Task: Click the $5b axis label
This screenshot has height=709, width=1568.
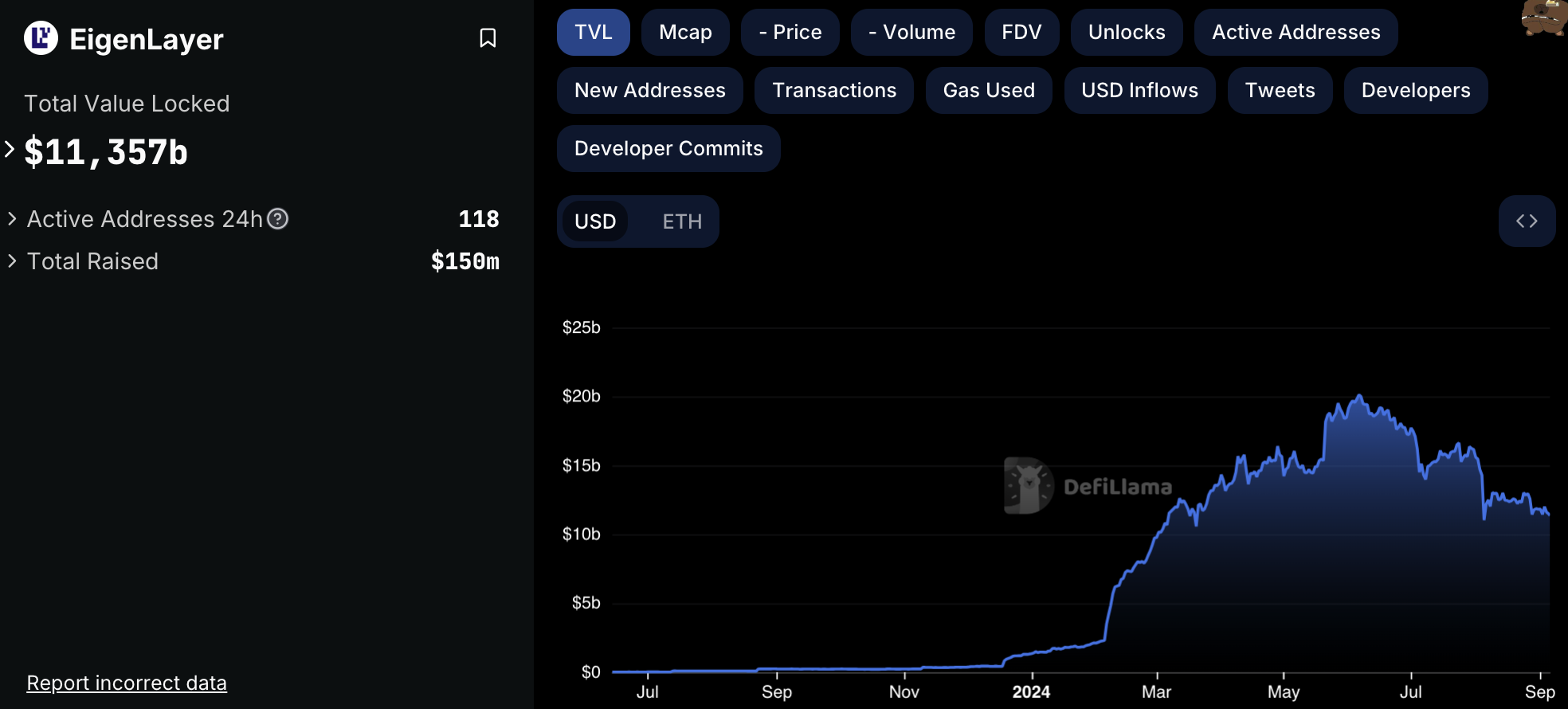Action: [586, 603]
